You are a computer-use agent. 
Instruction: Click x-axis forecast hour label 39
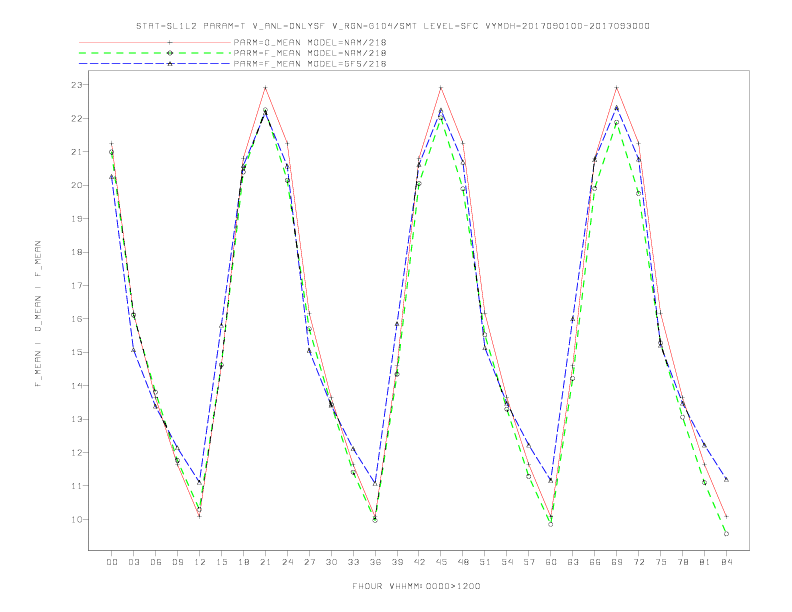coord(397,562)
